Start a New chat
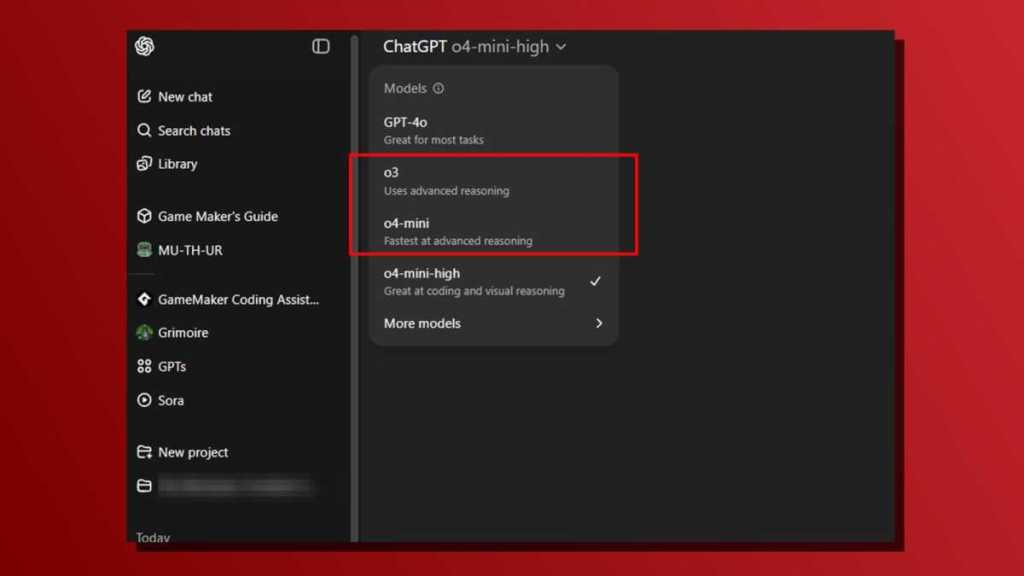 [186, 97]
